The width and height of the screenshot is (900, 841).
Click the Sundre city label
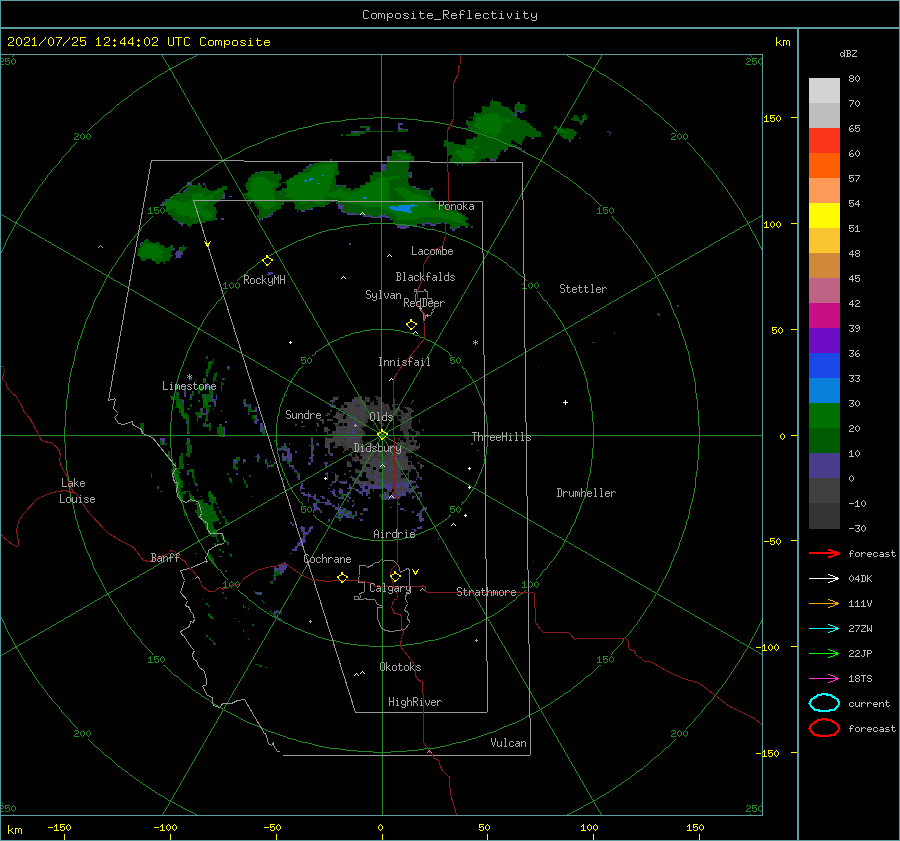coord(303,414)
